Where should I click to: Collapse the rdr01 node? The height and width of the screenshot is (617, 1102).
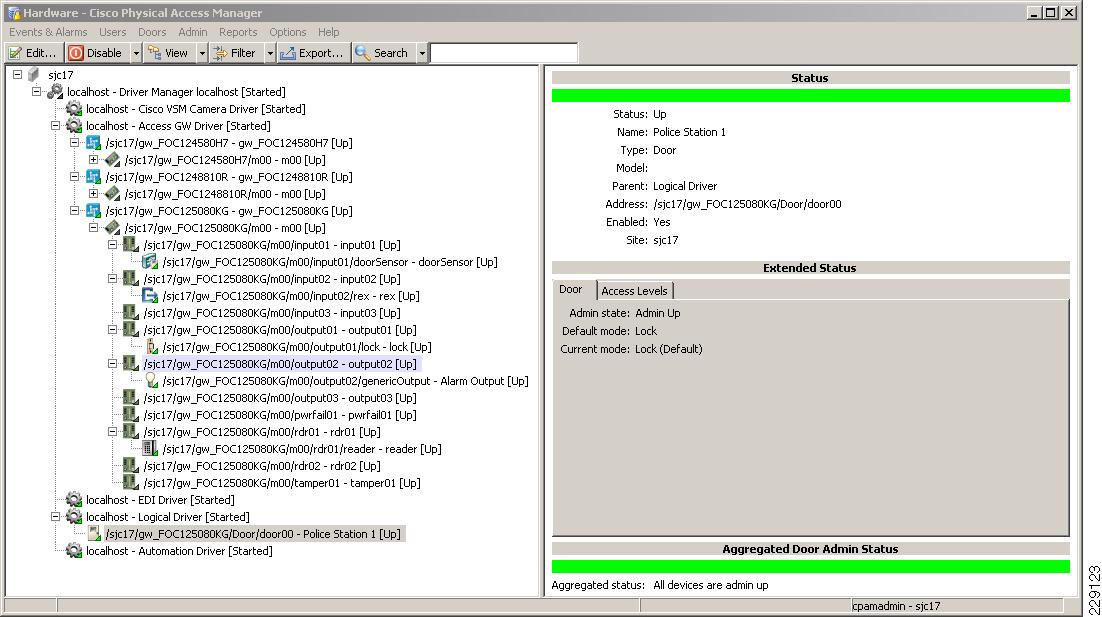112,432
